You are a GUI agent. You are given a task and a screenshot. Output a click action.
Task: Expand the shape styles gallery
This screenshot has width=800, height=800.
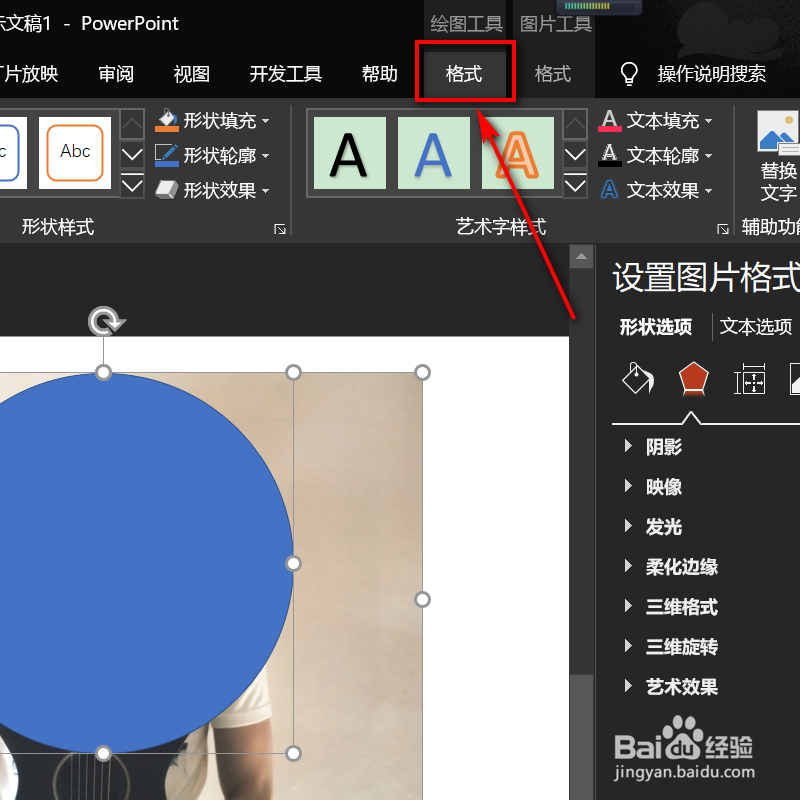[x=132, y=184]
